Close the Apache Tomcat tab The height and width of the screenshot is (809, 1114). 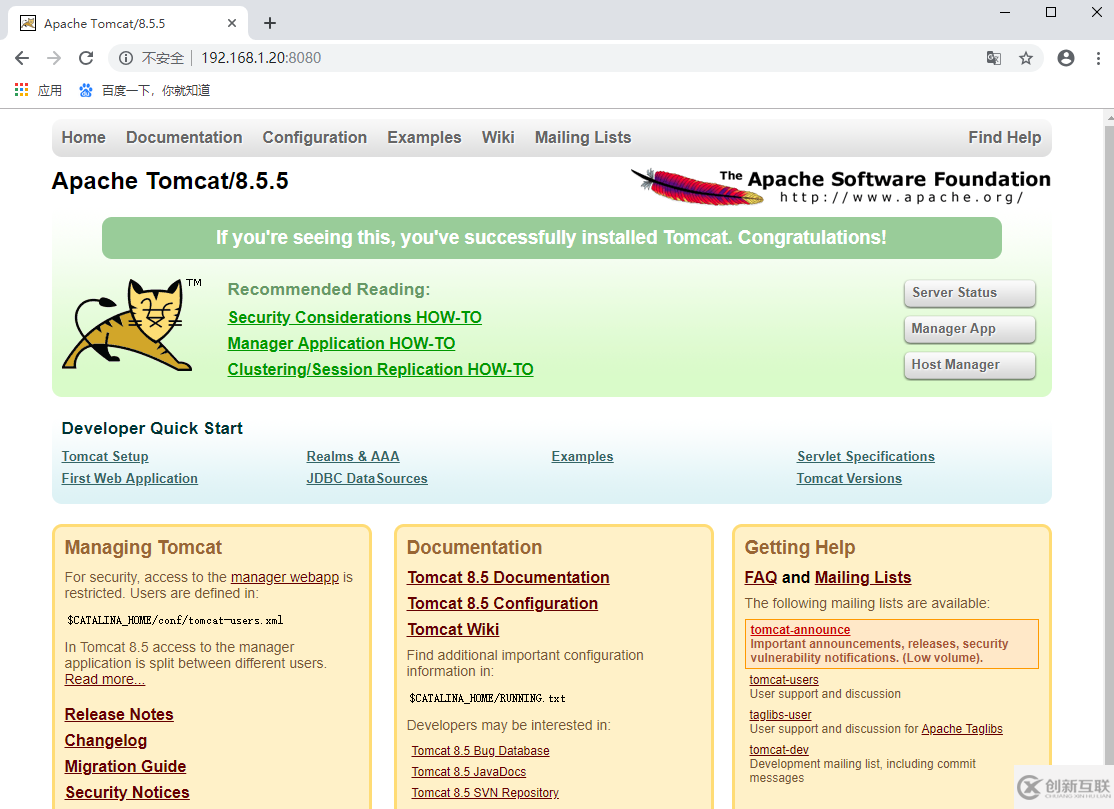click(233, 23)
